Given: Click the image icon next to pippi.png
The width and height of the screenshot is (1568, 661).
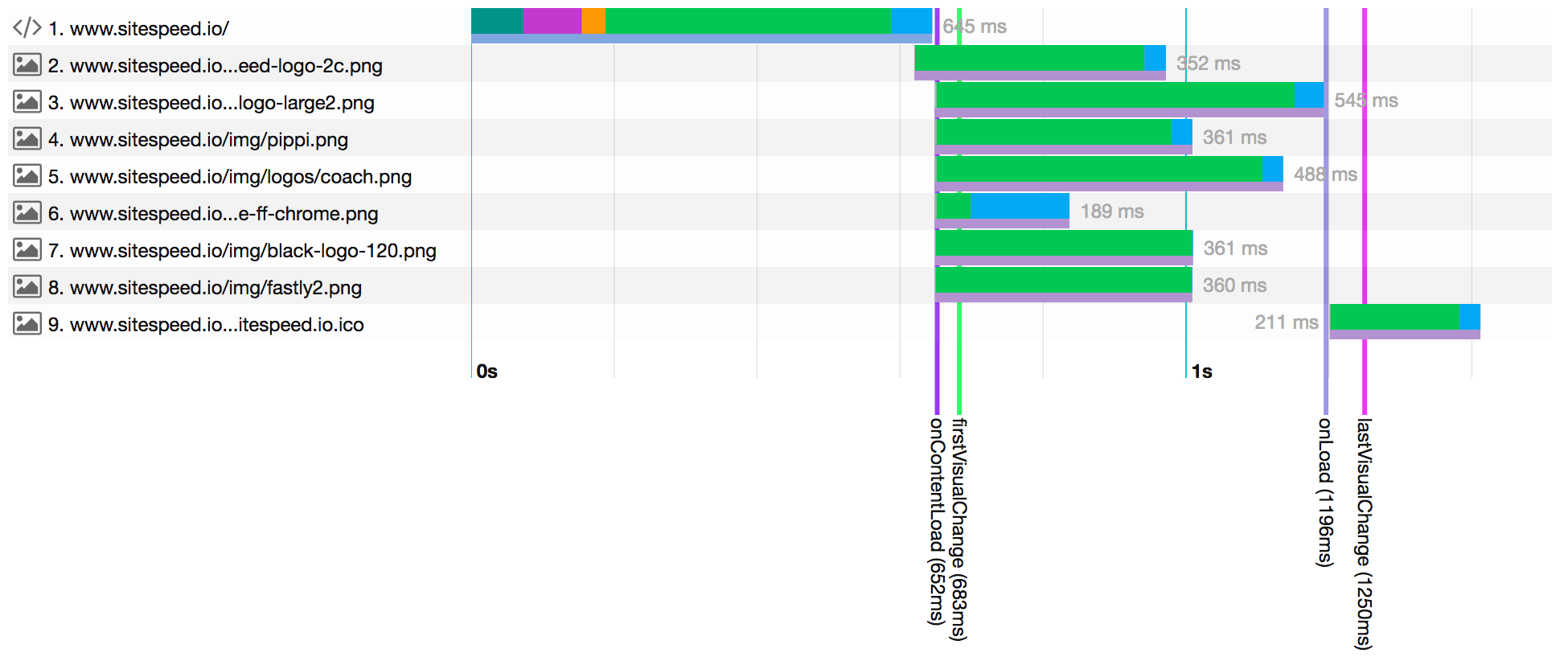Looking at the screenshot, I should pyautogui.click(x=27, y=139).
